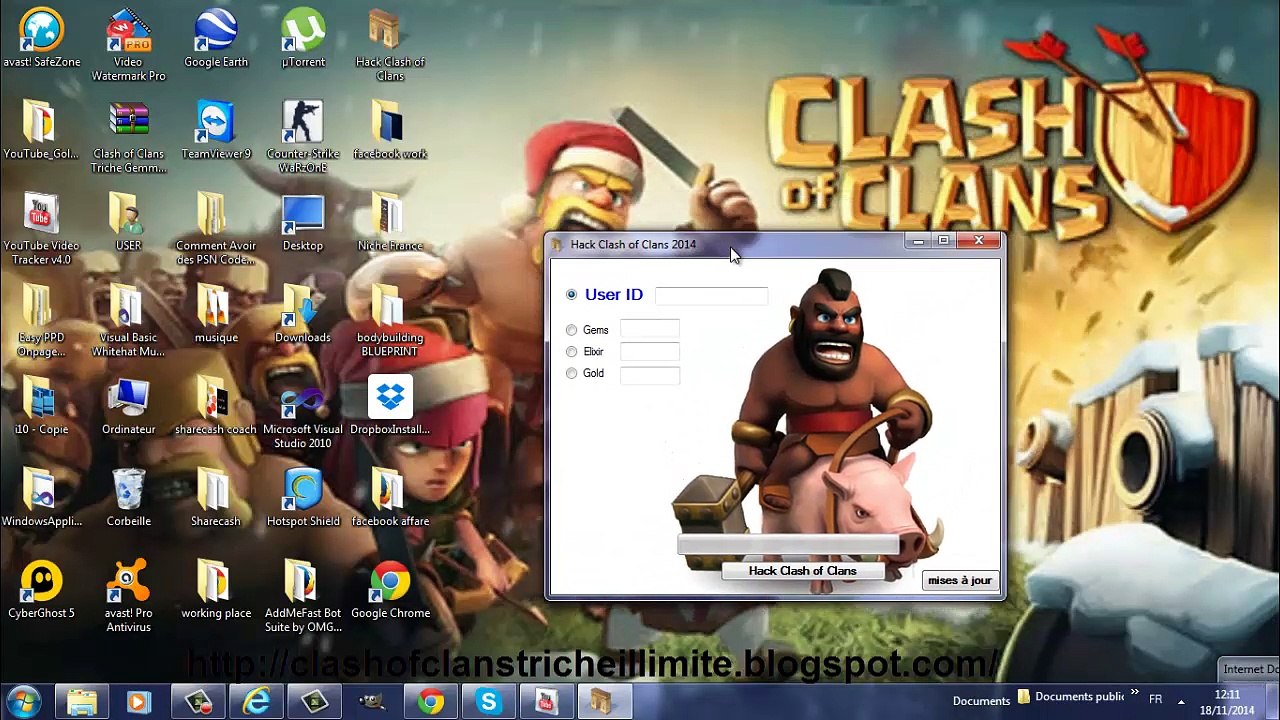Select the Downloads folder shortcut
This screenshot has width=1280, height=720.
(x=303, y=315)
